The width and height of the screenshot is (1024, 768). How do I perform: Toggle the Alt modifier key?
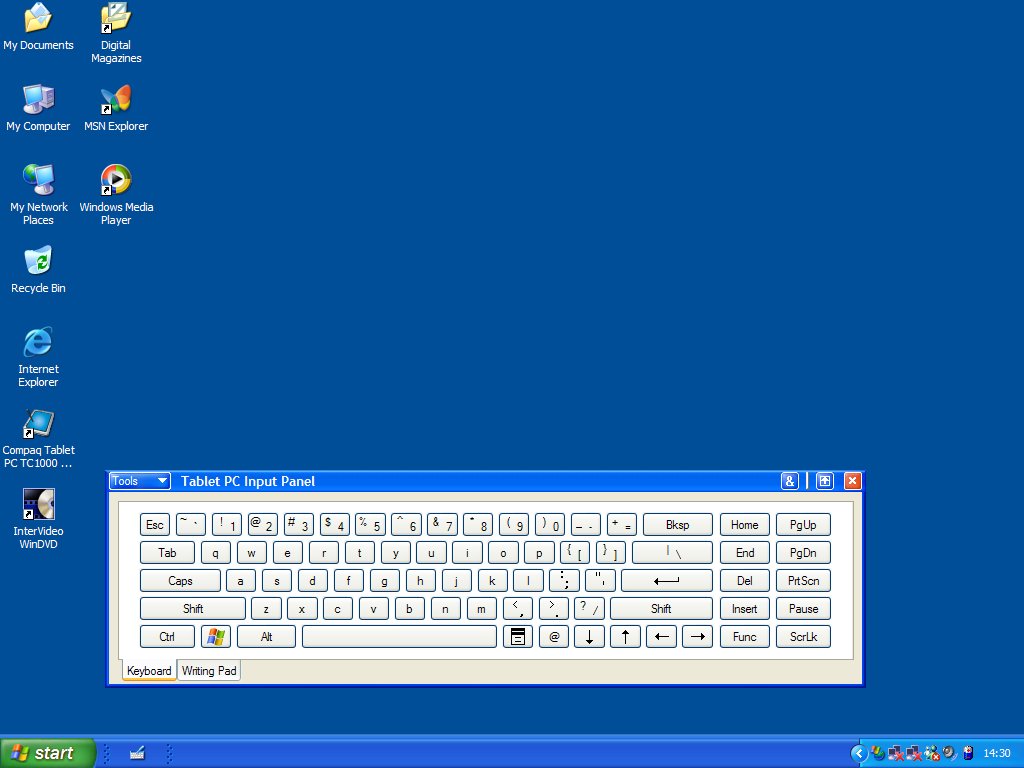click(x=266, y=637)
